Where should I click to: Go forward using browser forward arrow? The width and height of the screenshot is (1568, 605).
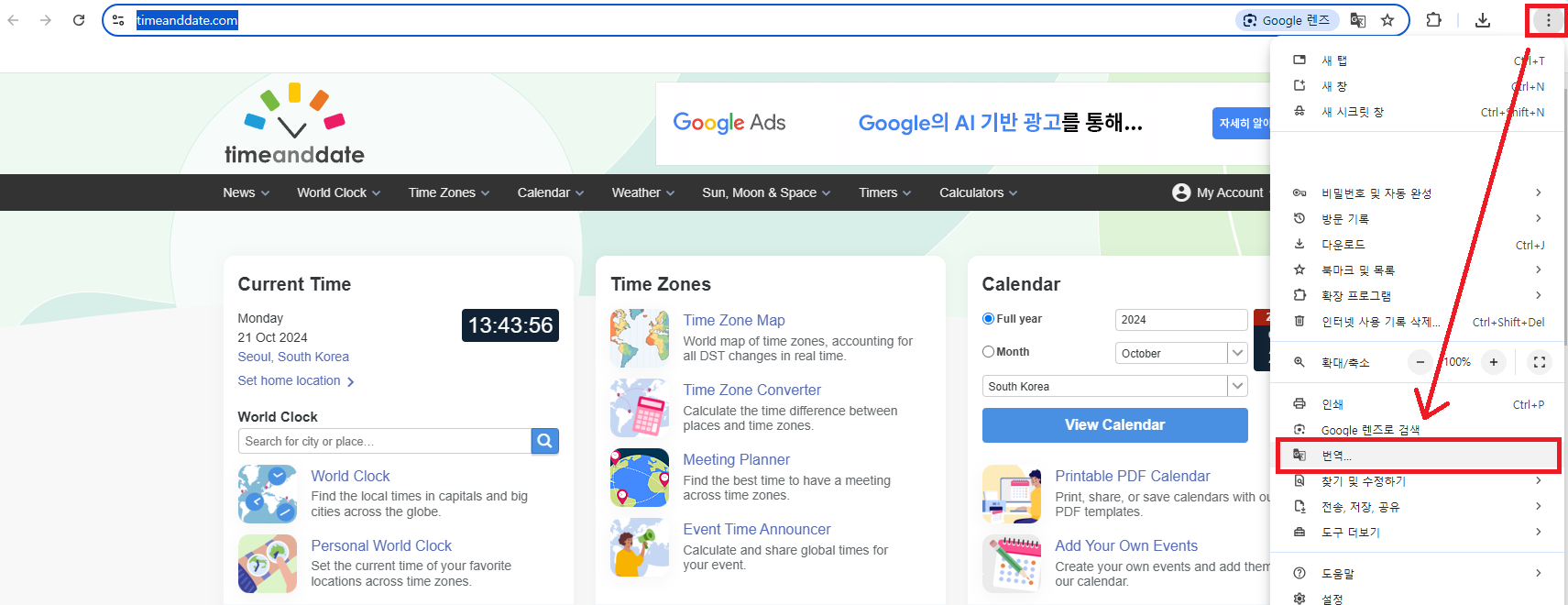point(46,20)
